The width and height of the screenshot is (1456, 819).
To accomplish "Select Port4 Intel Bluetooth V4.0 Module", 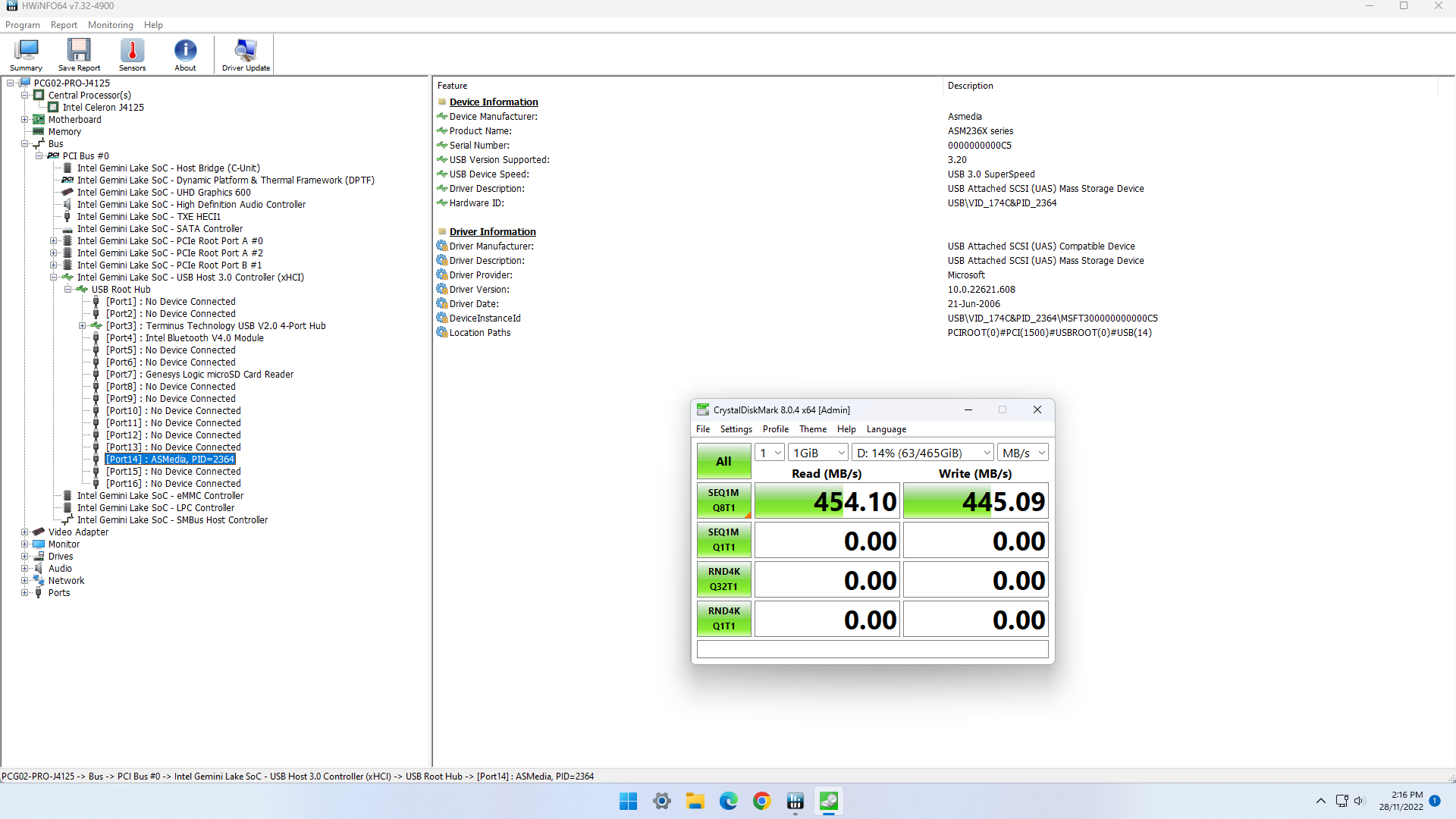I will (185, 338).
